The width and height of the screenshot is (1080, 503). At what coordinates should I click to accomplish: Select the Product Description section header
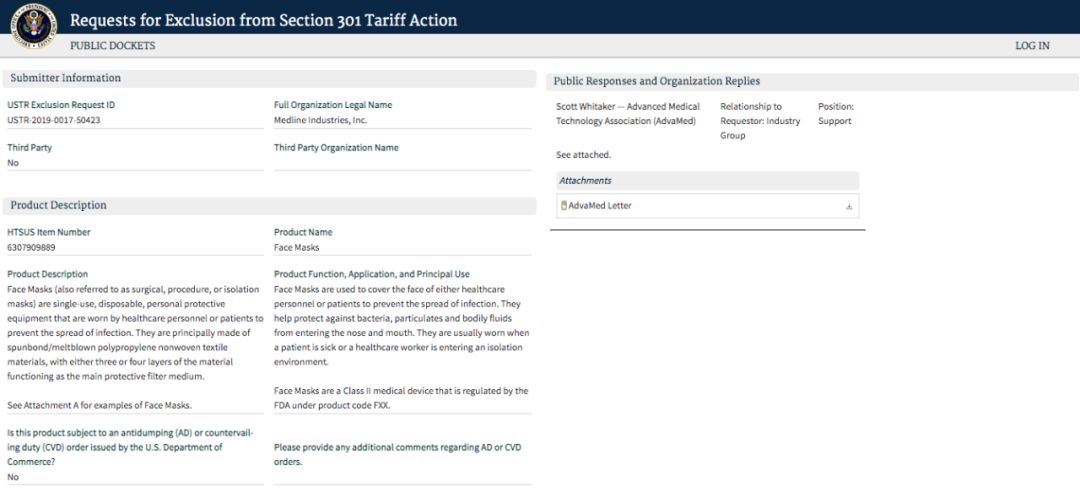269,206
